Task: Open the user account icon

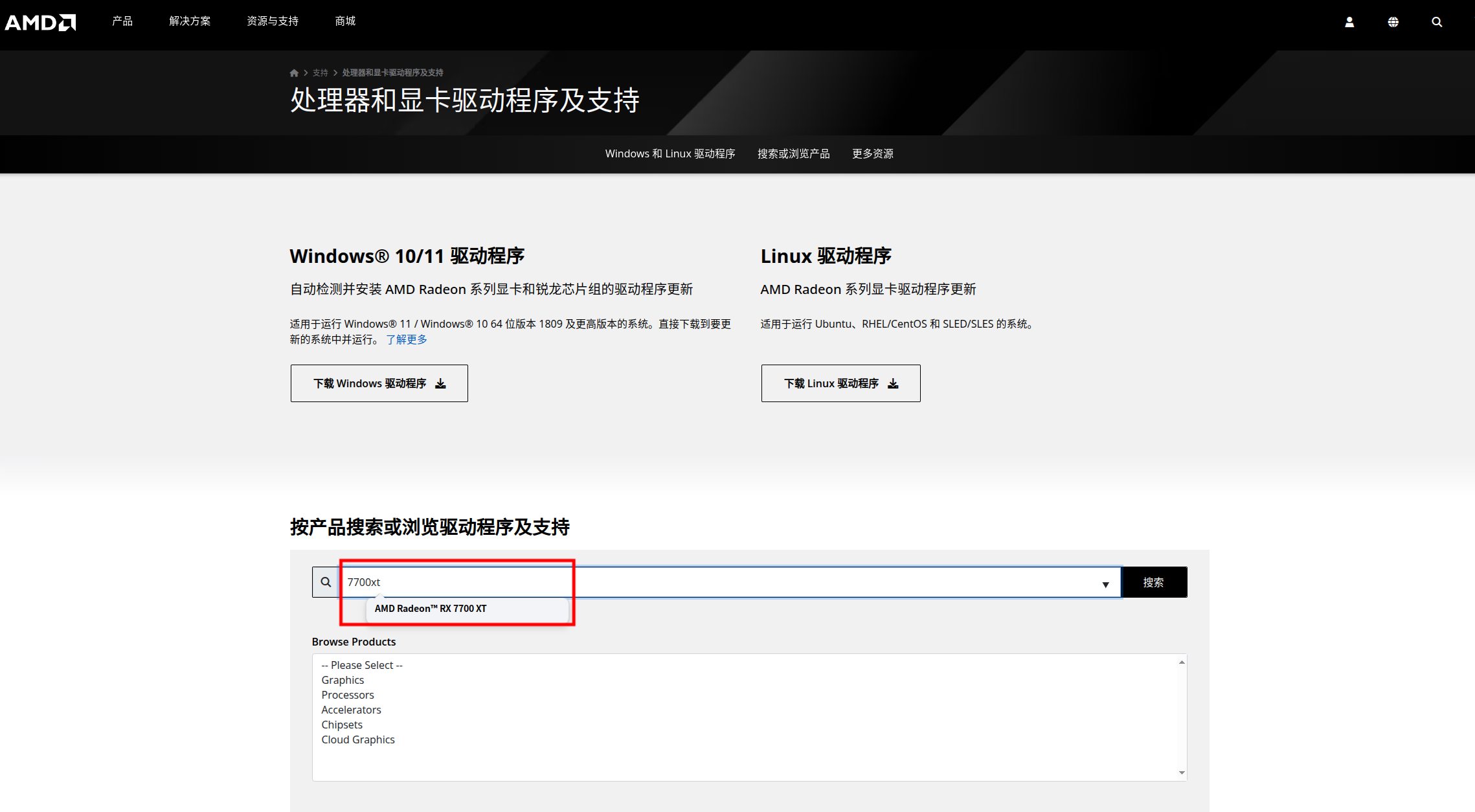Action: point(1349,22)
